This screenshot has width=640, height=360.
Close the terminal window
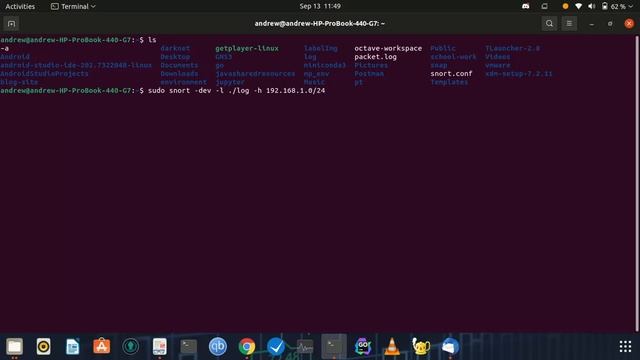629,24
